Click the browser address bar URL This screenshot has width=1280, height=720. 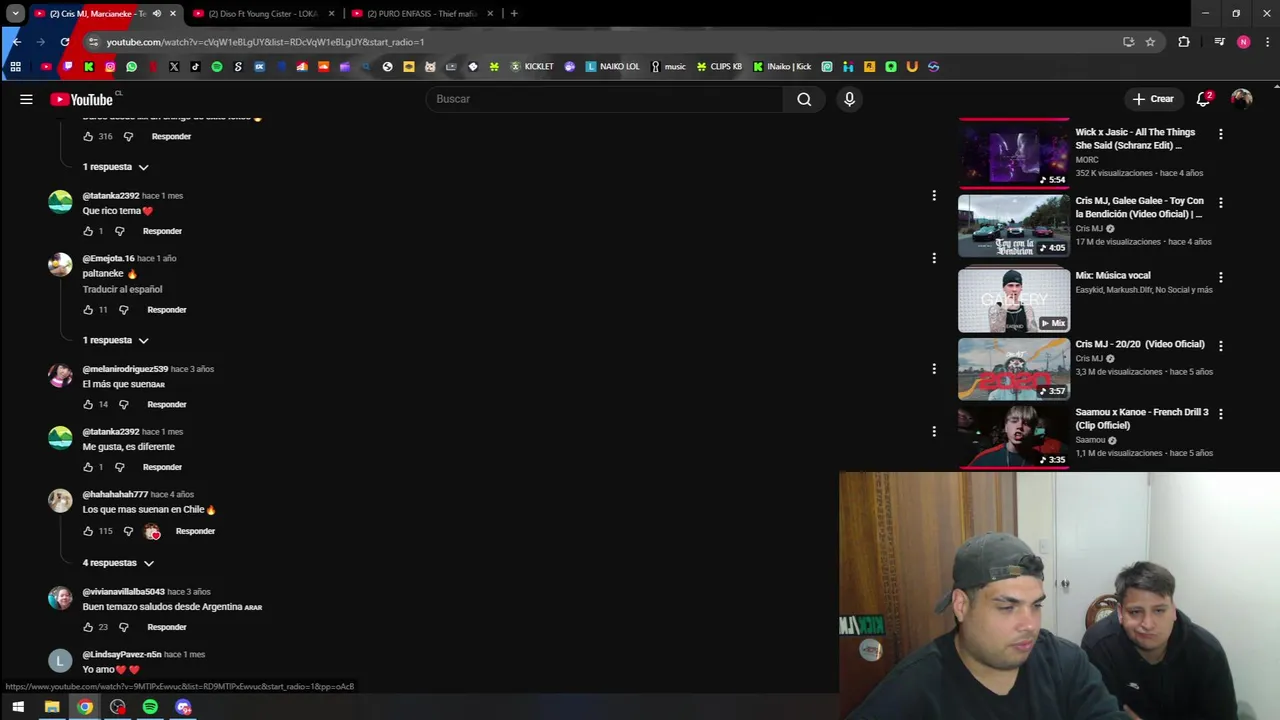tap(265, 42)
